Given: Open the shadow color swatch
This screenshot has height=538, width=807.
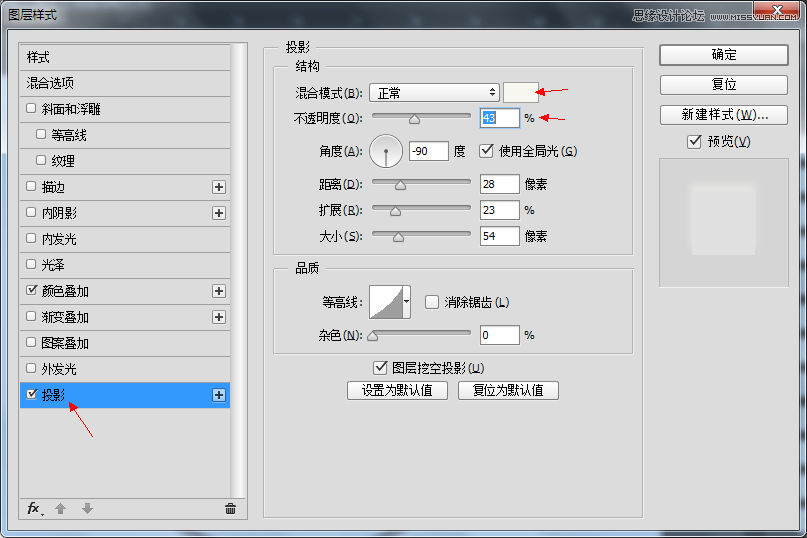Looking at the screenshot, I should click(521, 93).
